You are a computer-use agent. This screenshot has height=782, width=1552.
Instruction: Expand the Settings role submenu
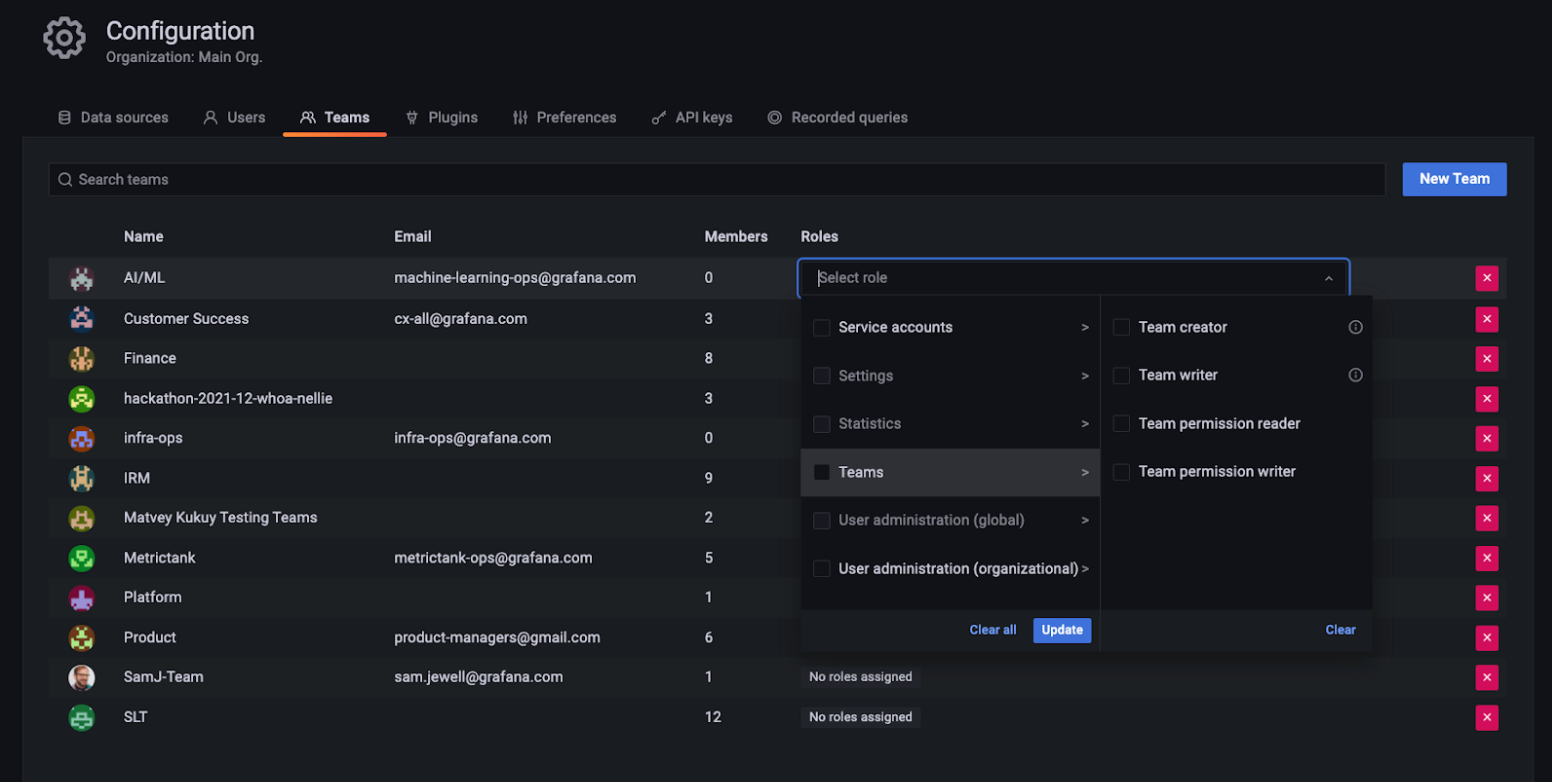tap(1085, 375)
